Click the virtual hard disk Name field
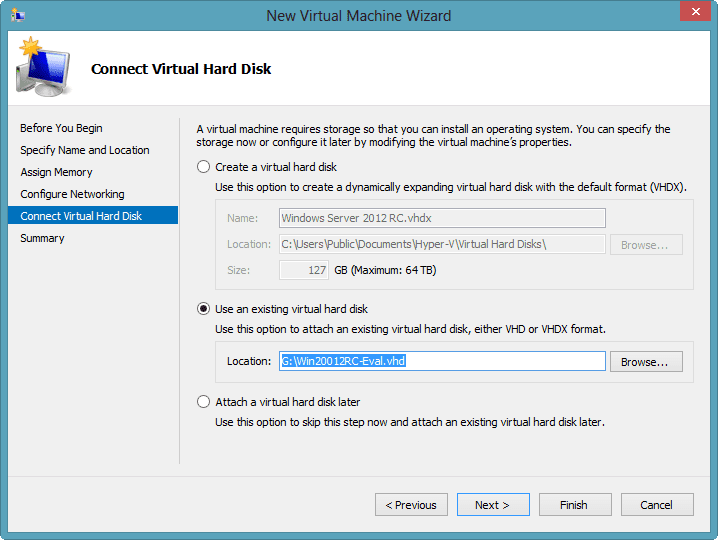 click(x=442, y=218)
